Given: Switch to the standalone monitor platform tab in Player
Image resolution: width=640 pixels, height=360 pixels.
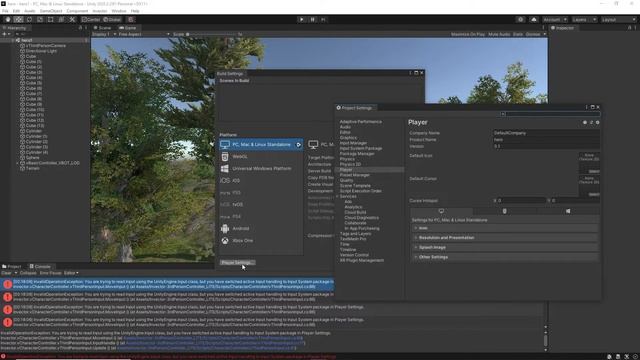Looking at the screenshot, I should 441,211.
